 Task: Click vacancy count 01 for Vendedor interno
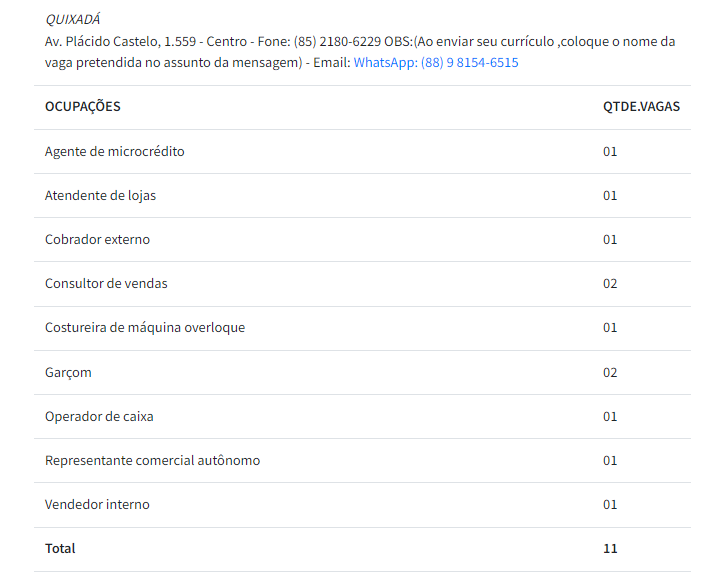[x=610, y=505]
